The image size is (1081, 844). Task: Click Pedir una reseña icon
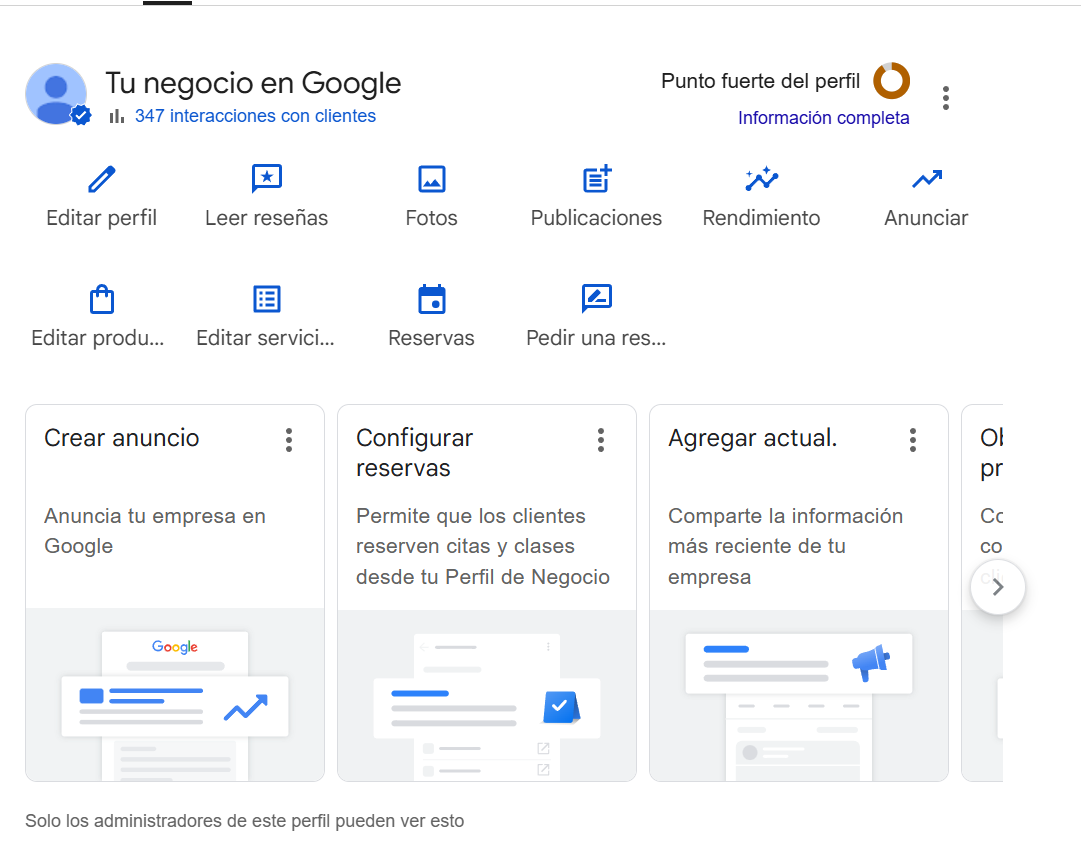tap(597, 299)
